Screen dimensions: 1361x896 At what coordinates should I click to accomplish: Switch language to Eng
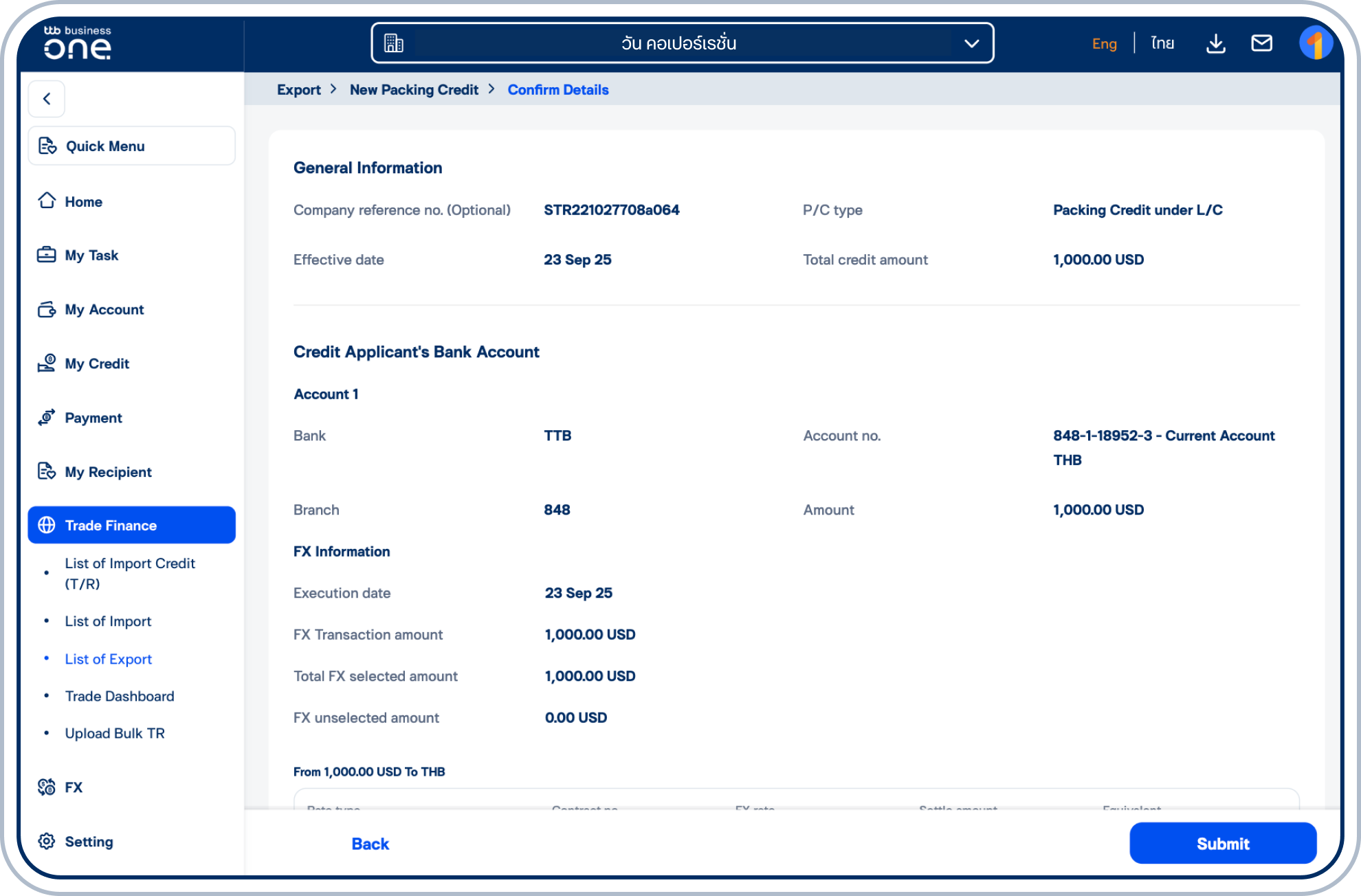1104,43
